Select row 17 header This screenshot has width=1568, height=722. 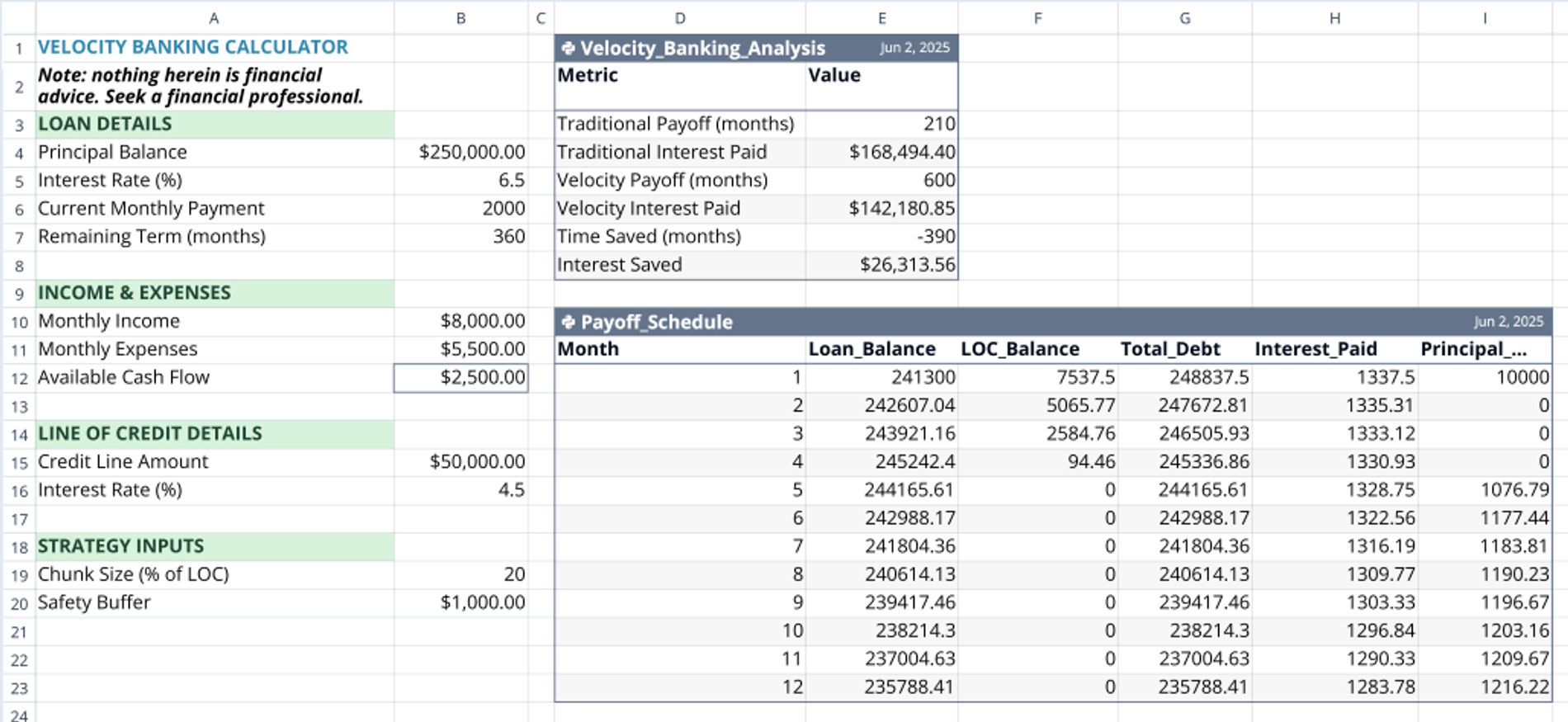tap(18, 519)
